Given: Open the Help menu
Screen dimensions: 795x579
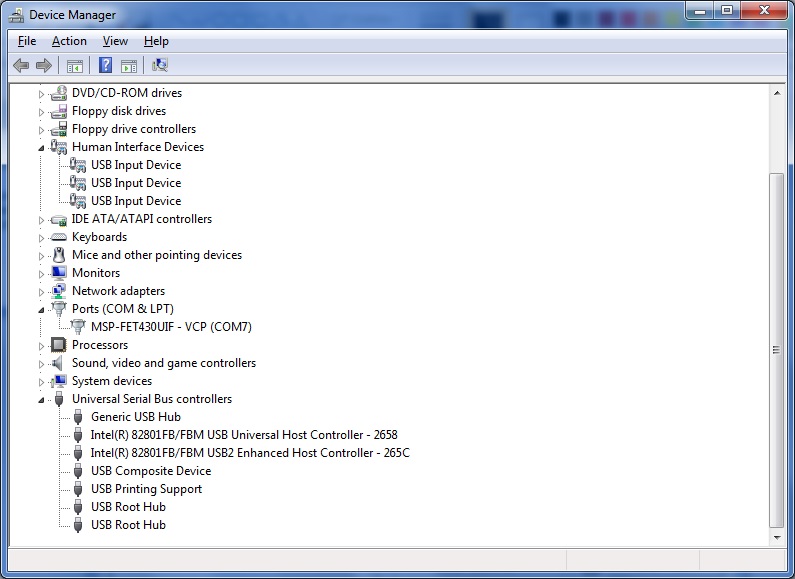Looking at the screenshot, I should pos(156,41).
